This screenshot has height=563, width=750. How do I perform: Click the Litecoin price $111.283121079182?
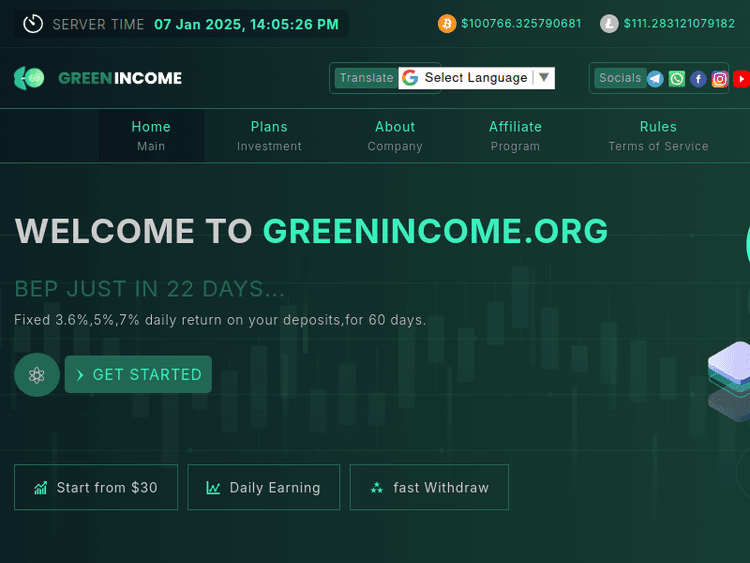click(679, 23)
